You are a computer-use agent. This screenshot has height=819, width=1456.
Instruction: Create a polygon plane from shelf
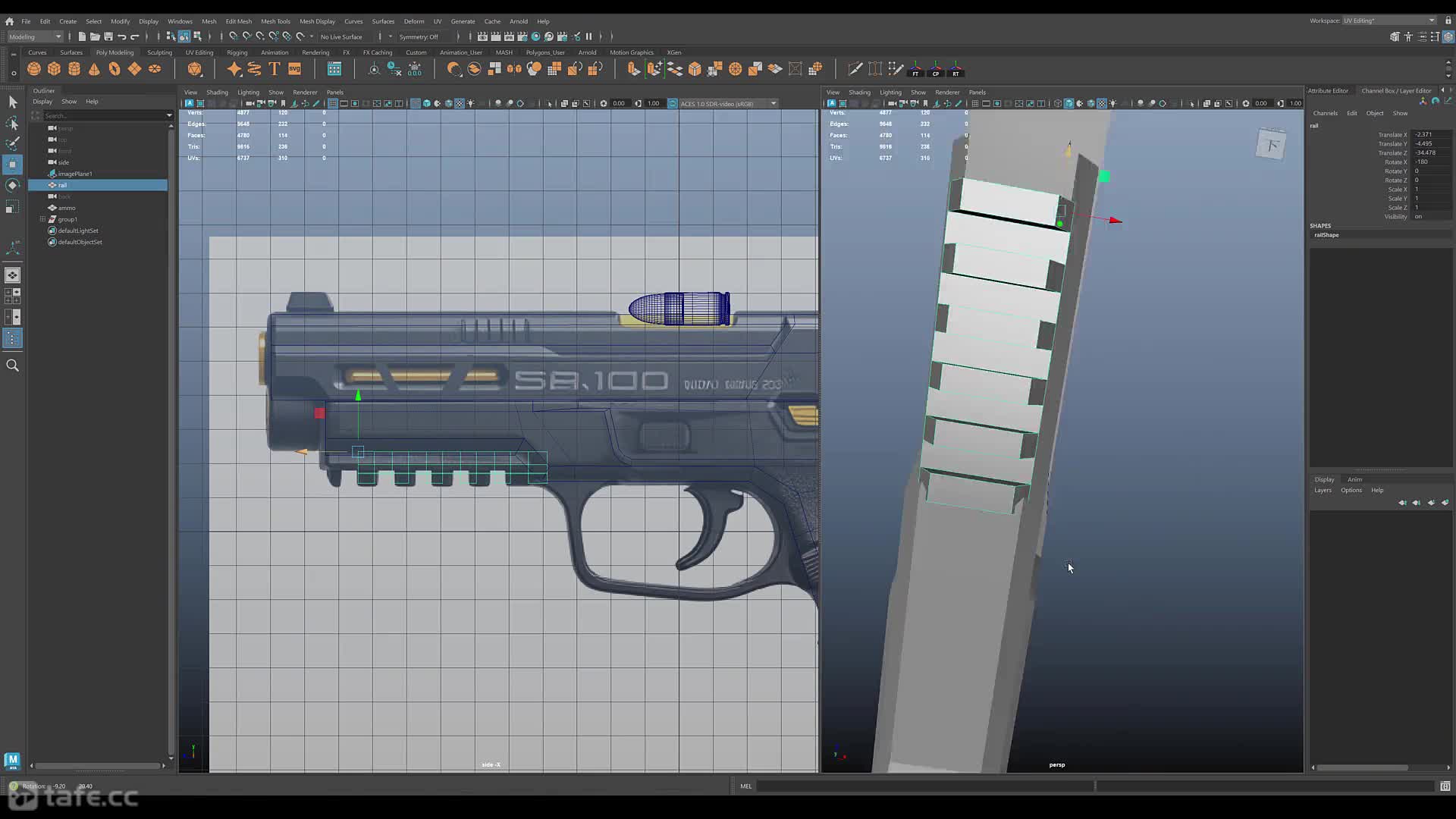point(134,69)
